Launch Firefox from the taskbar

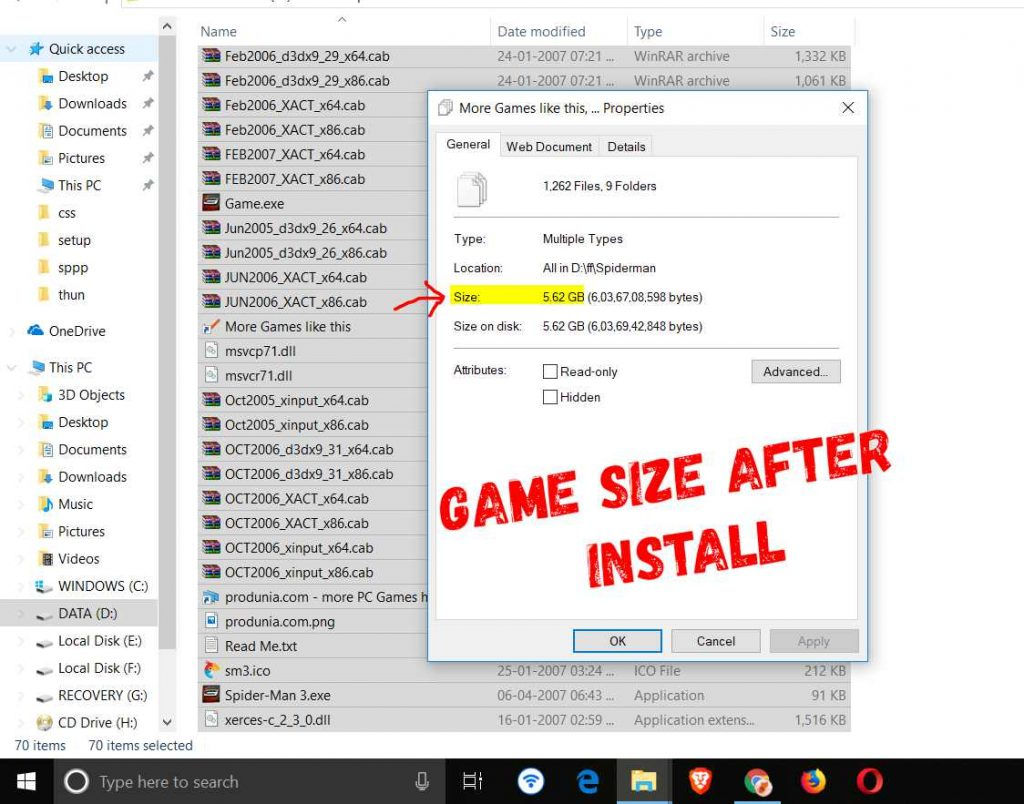pos(813,781)
